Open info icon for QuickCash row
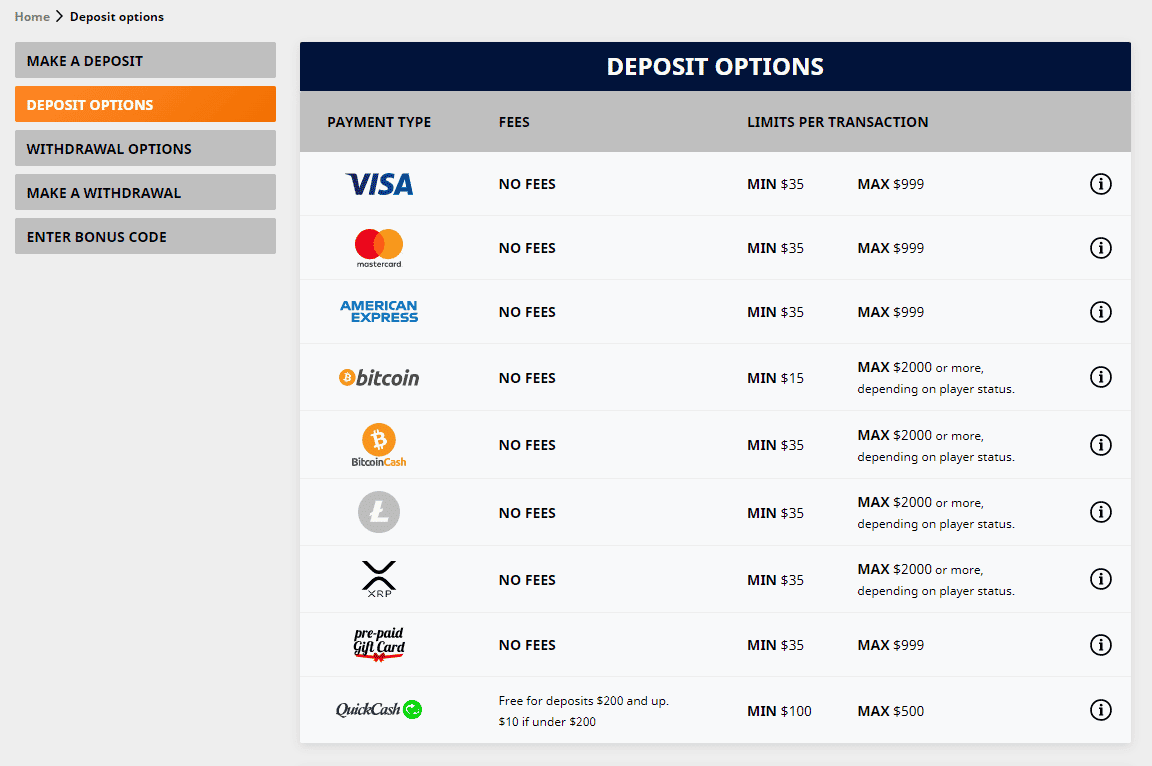The image size is (1152, 766). click(x=1100, y=709)
